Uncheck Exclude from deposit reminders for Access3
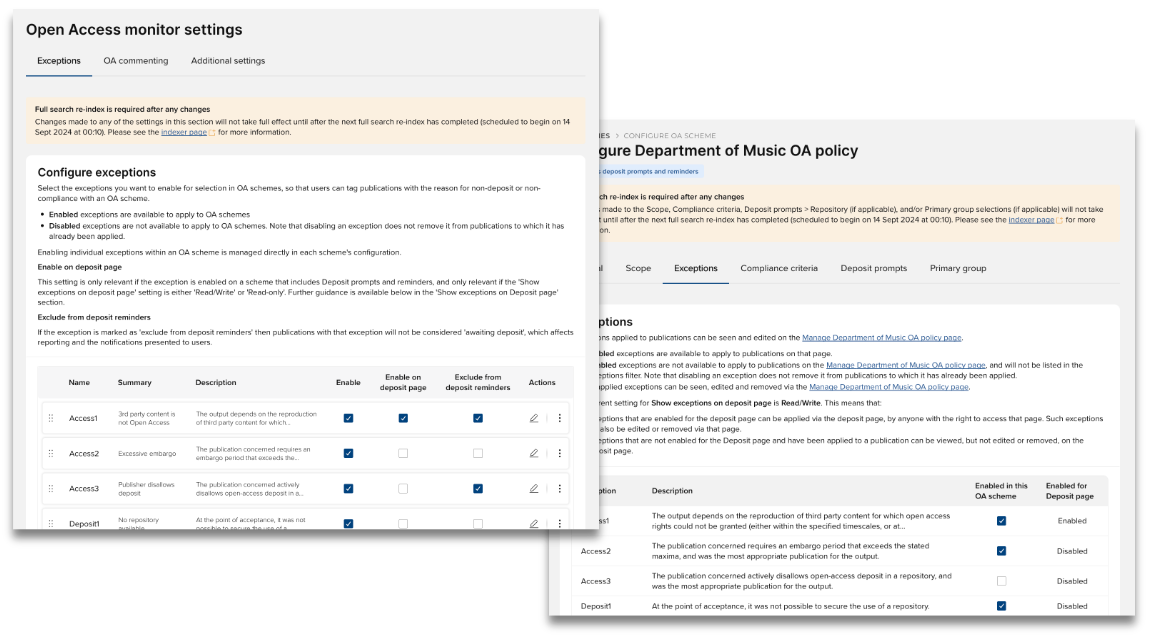Image resolution: width=1154 pixels, height=637 pixels. pos(478,488)
